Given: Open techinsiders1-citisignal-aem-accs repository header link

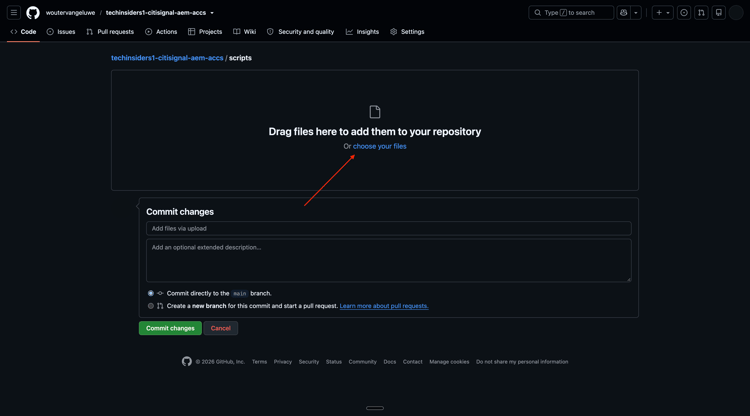Looking at the screenshot, I should pos(155,13).
